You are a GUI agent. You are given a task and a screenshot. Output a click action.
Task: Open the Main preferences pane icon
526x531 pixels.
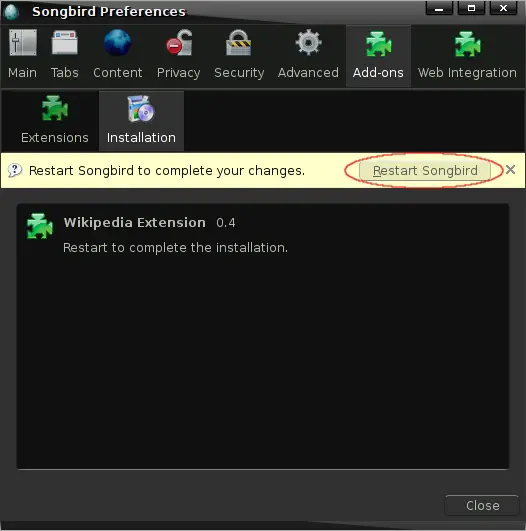[23, 43]
